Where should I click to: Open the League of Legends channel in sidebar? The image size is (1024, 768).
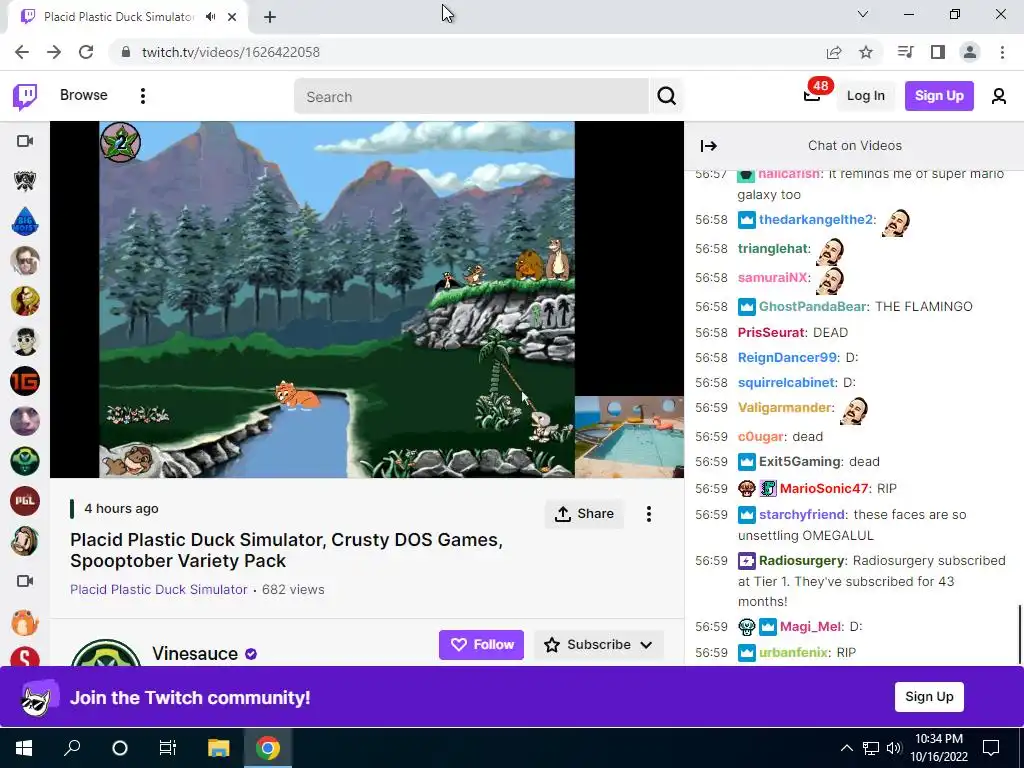point(25,181)
